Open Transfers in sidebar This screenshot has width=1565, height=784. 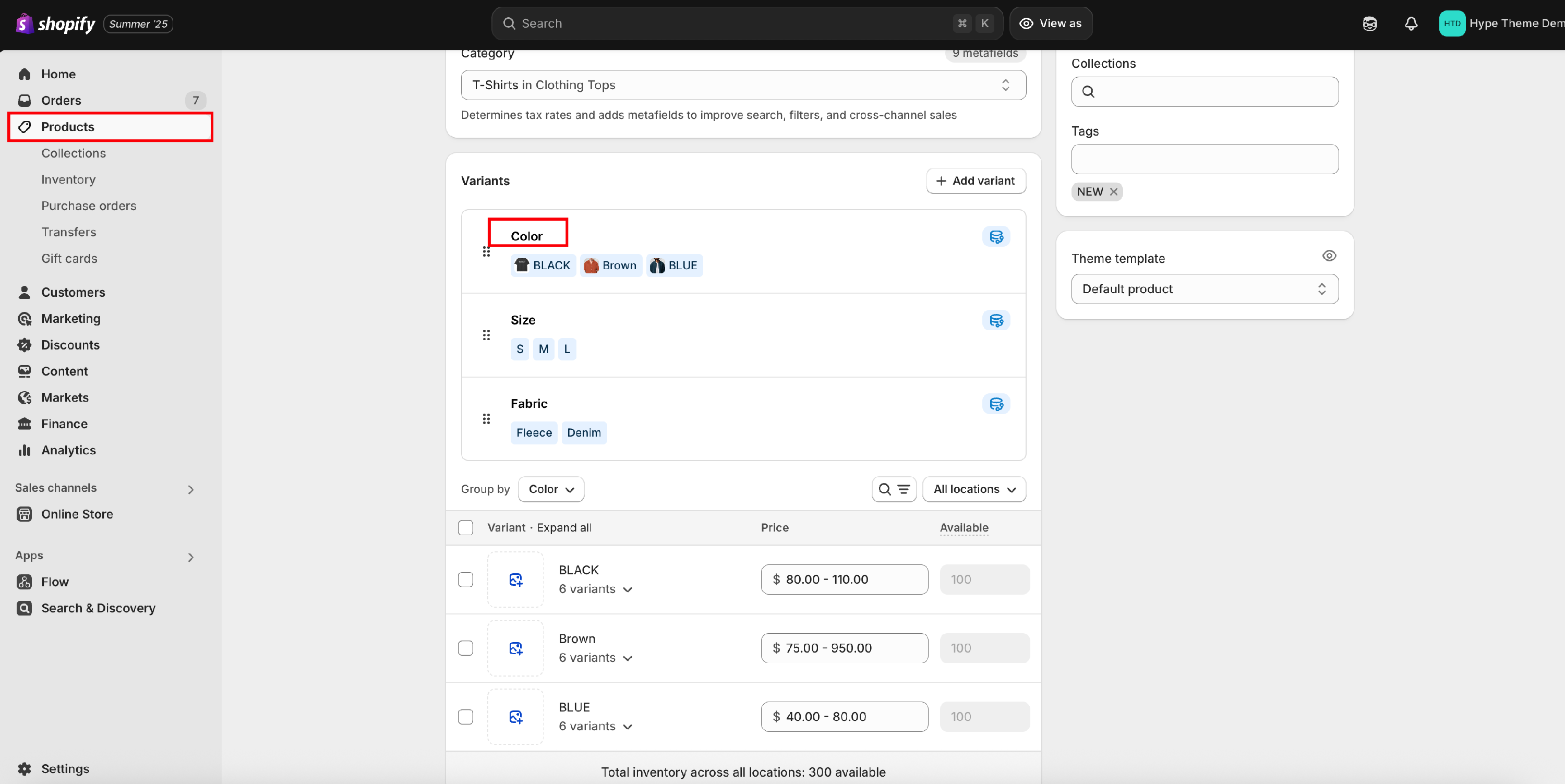[x=69, y=232]
